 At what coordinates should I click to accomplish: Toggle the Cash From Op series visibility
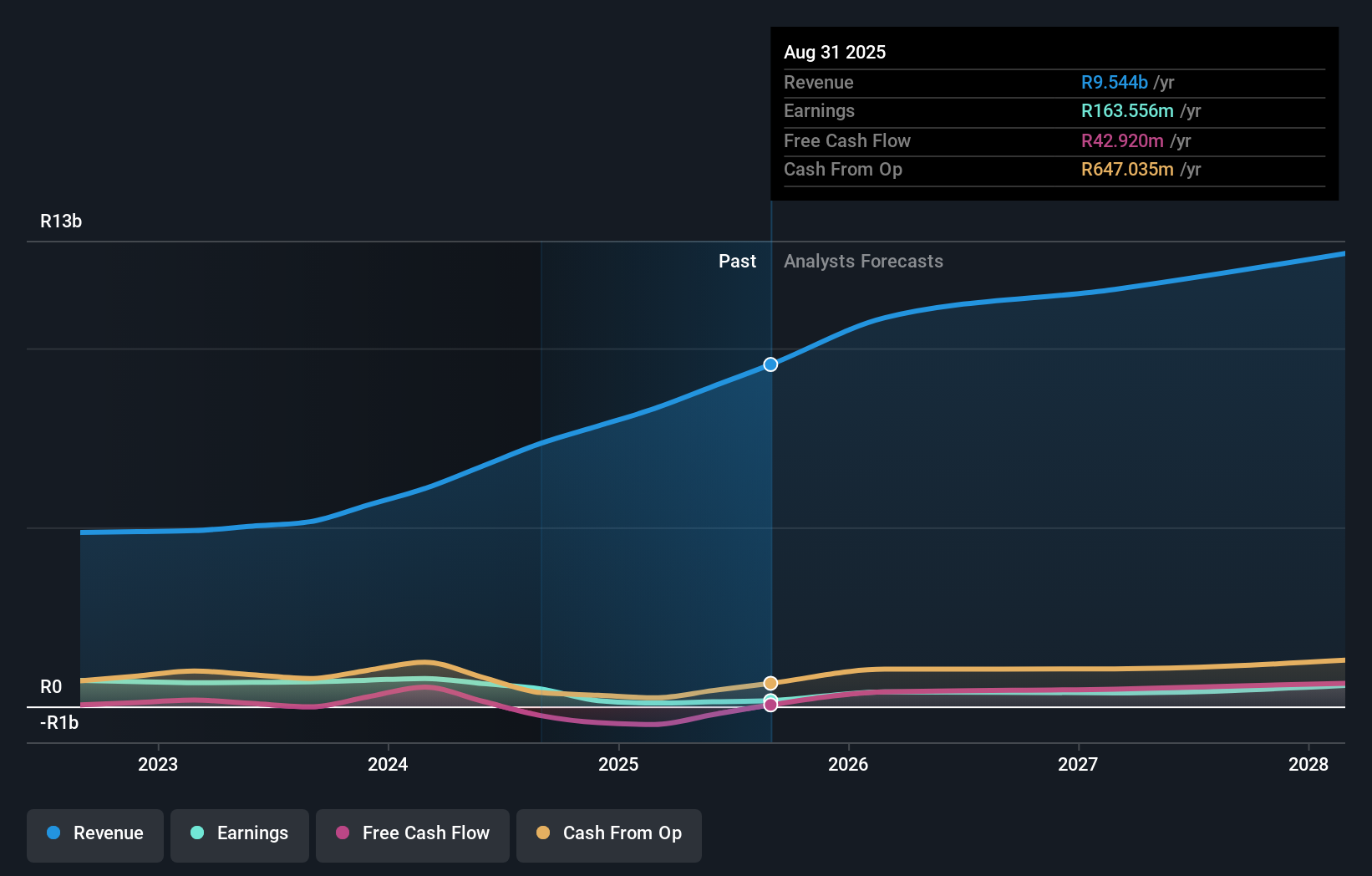pyautogui.click(x=608, y=833)
